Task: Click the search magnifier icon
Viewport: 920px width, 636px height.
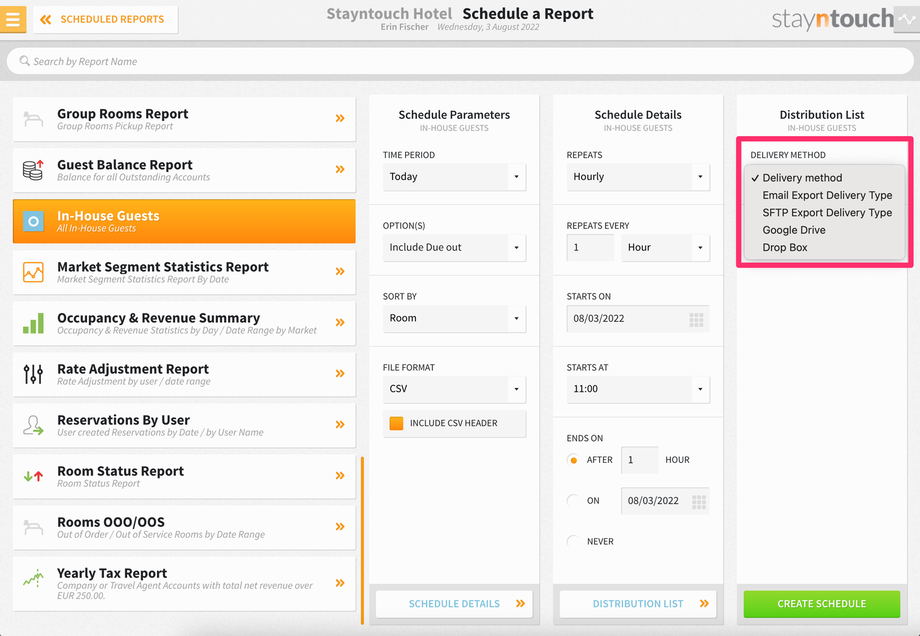Action: 24,61
